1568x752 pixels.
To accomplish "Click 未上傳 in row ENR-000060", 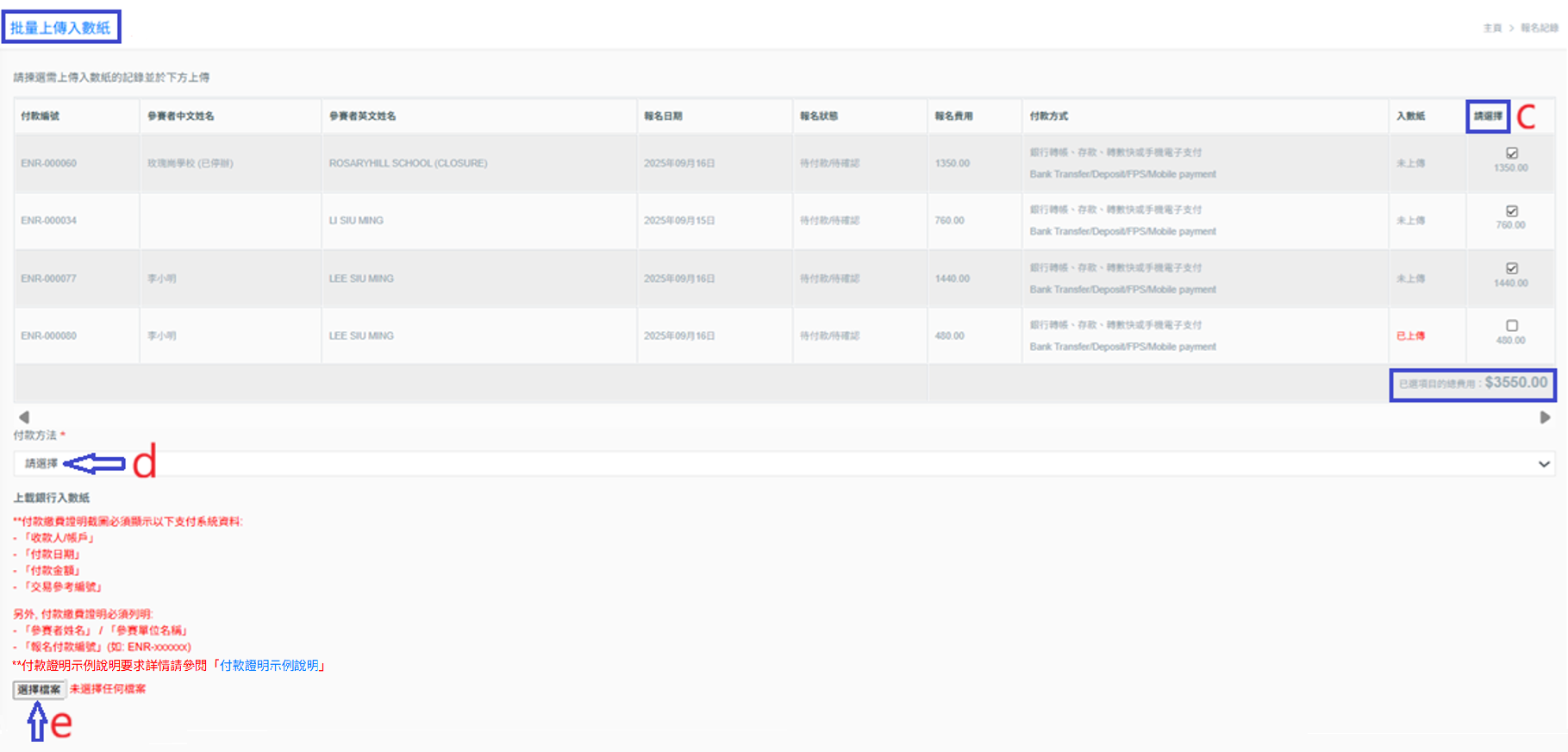I will click(x=1411, y=163).
